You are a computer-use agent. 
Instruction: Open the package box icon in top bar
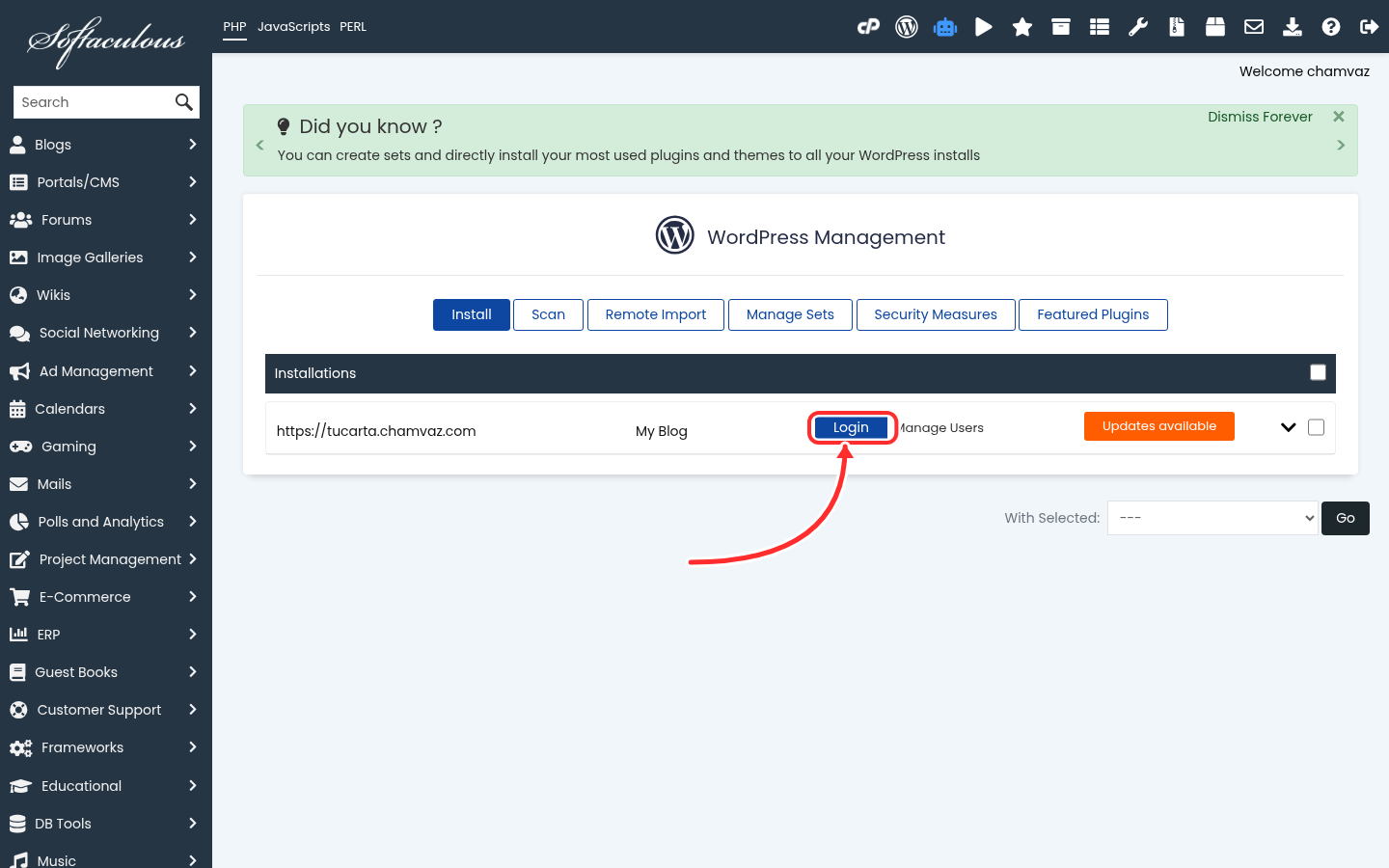click(x=1215, y=27)
